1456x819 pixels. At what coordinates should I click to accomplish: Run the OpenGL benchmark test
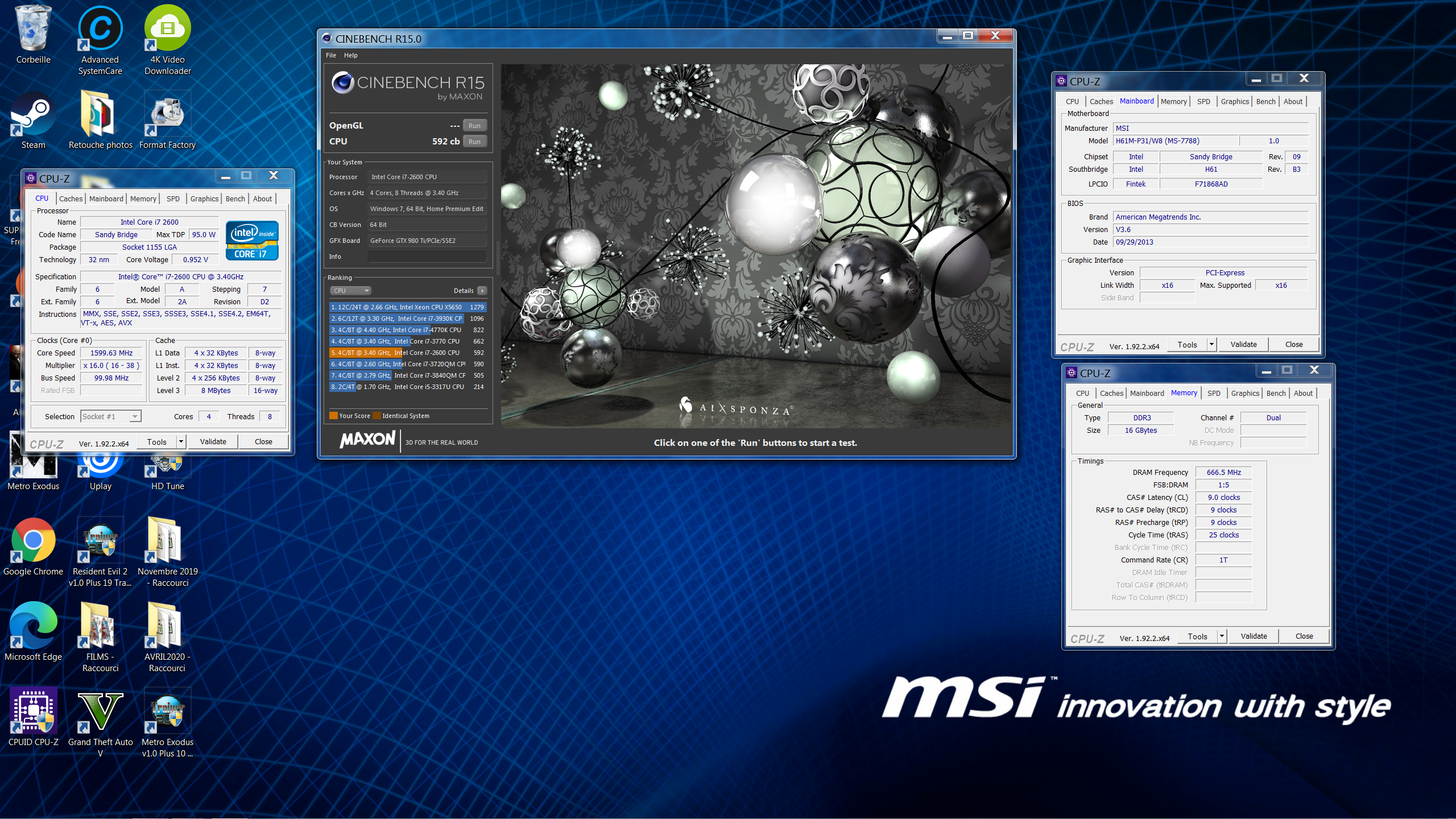pos(474,126)
